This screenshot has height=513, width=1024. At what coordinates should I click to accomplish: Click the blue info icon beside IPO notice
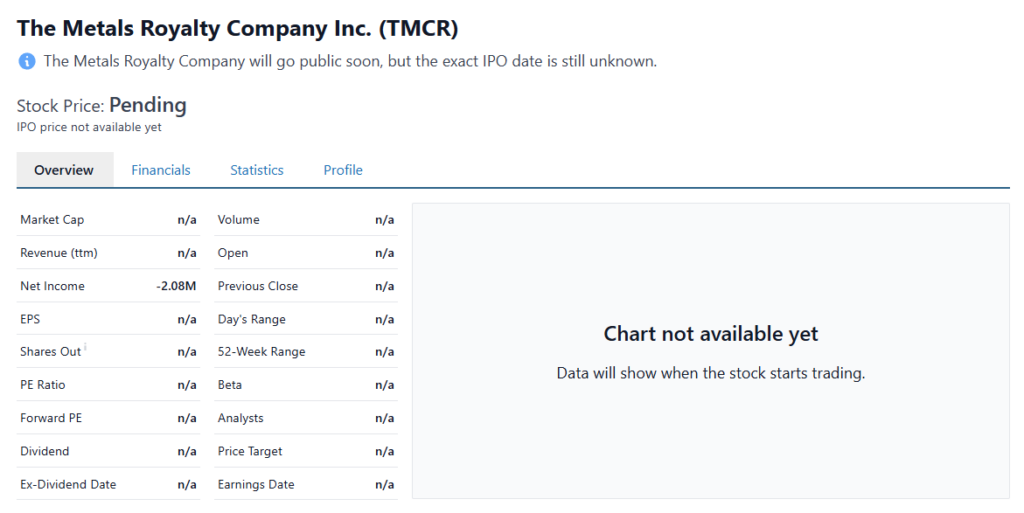[x=27, y=62]
